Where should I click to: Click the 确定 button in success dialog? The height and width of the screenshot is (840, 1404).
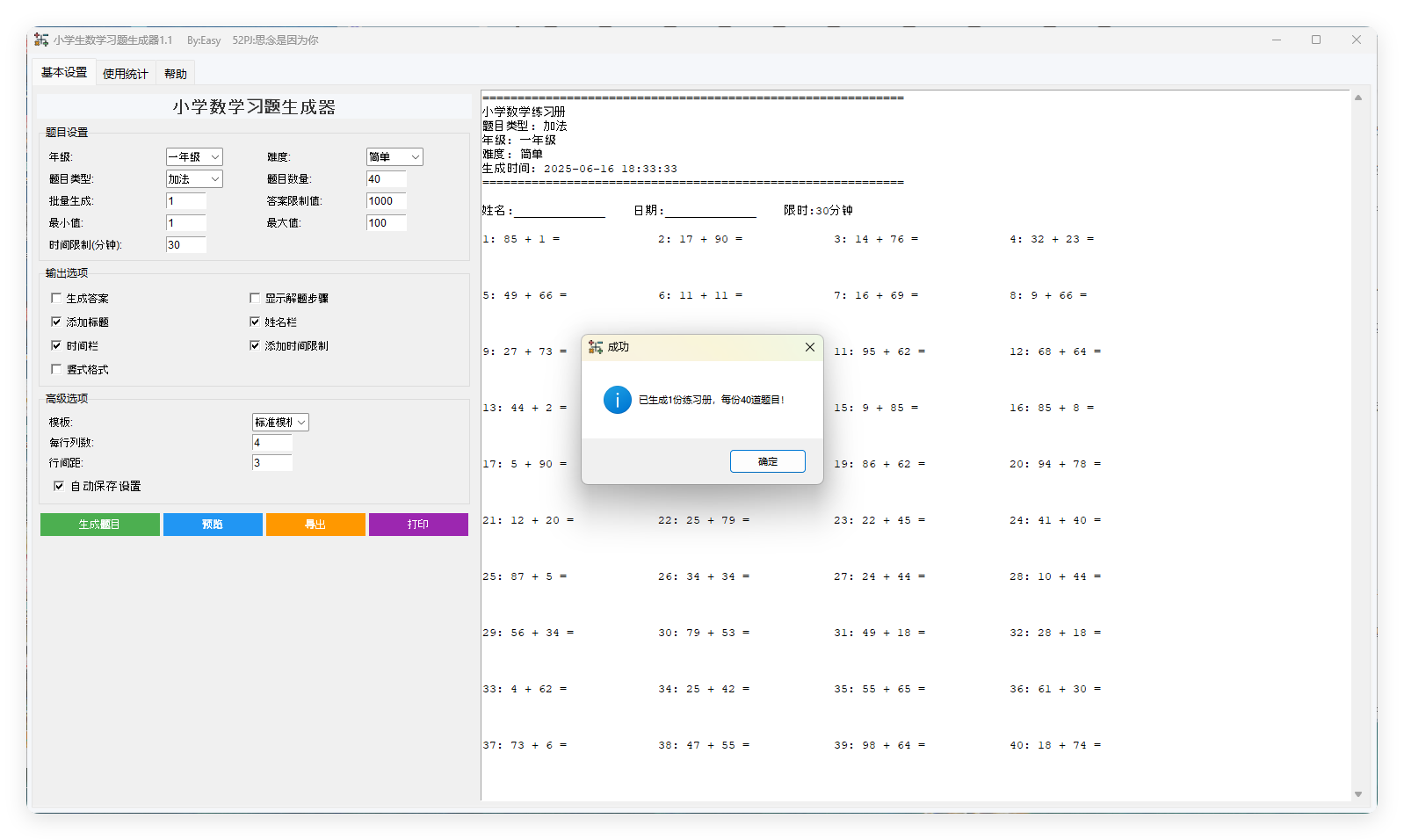click(767, 461)
